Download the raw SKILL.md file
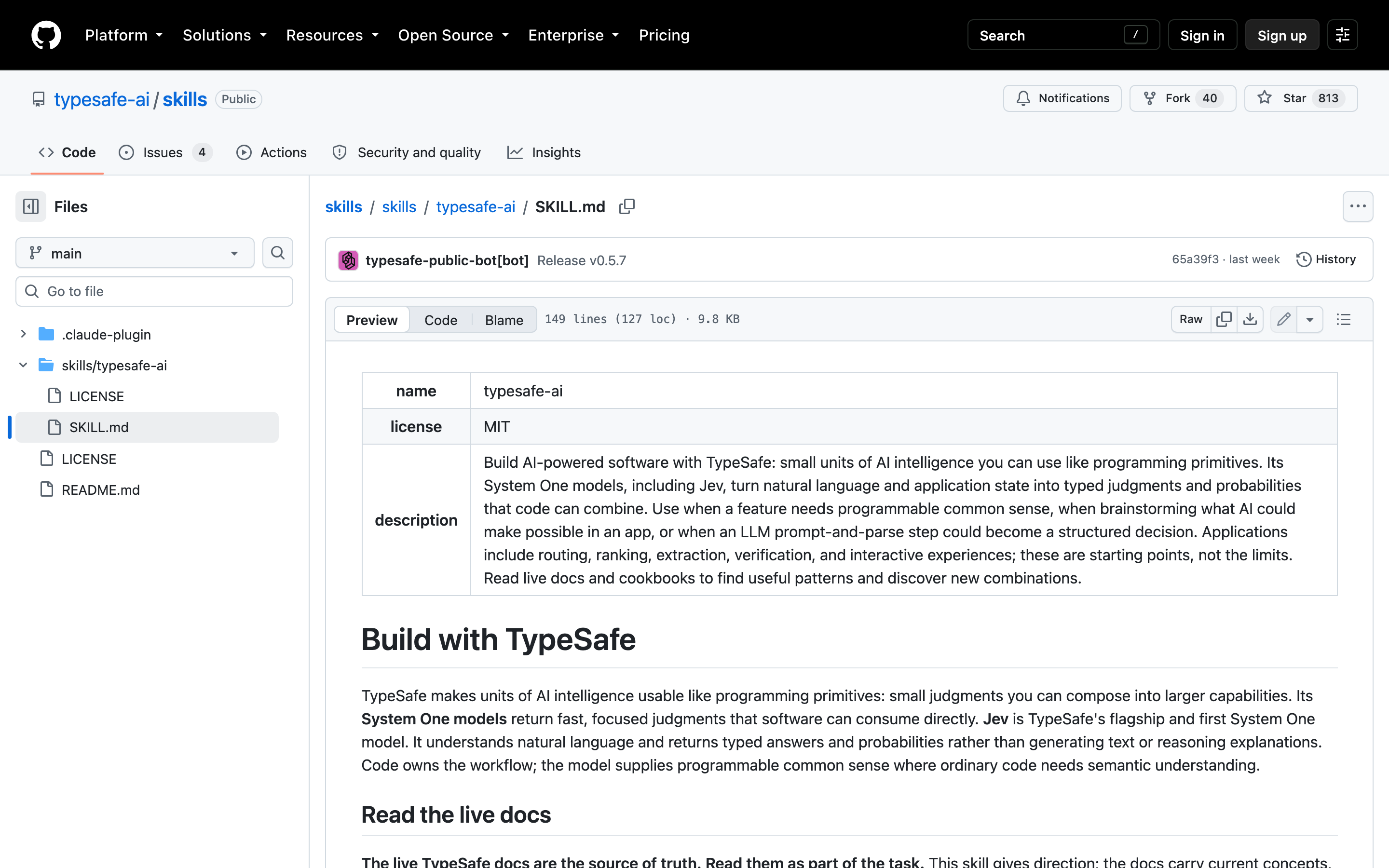The height and width of the screenshot is (868, 1389). pyautogui.click(x=1250, y=319)
